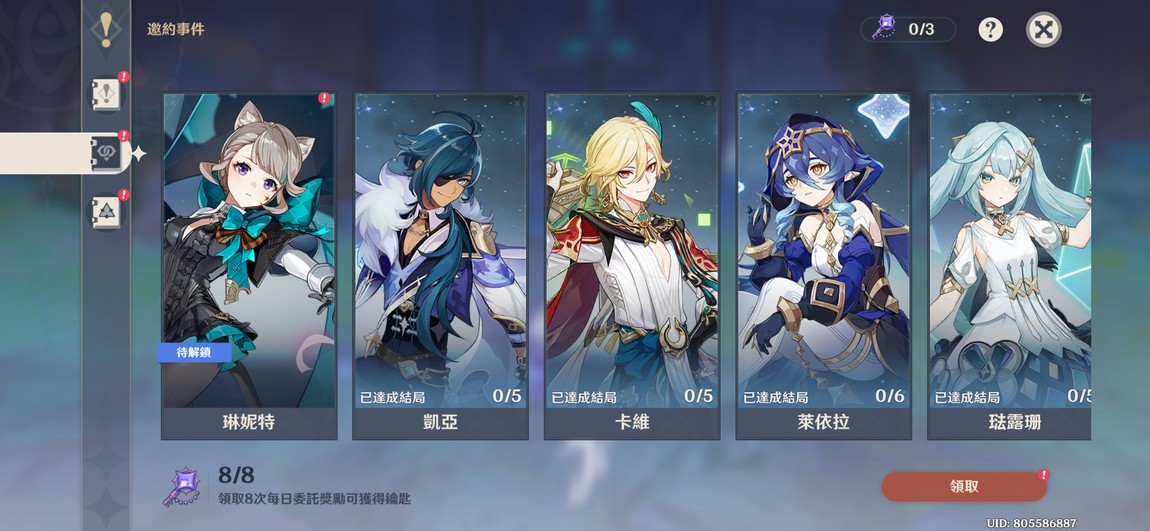Select Kaeya's character portrait
Viewport: 1150px width, 531px height.
[440, 250]
